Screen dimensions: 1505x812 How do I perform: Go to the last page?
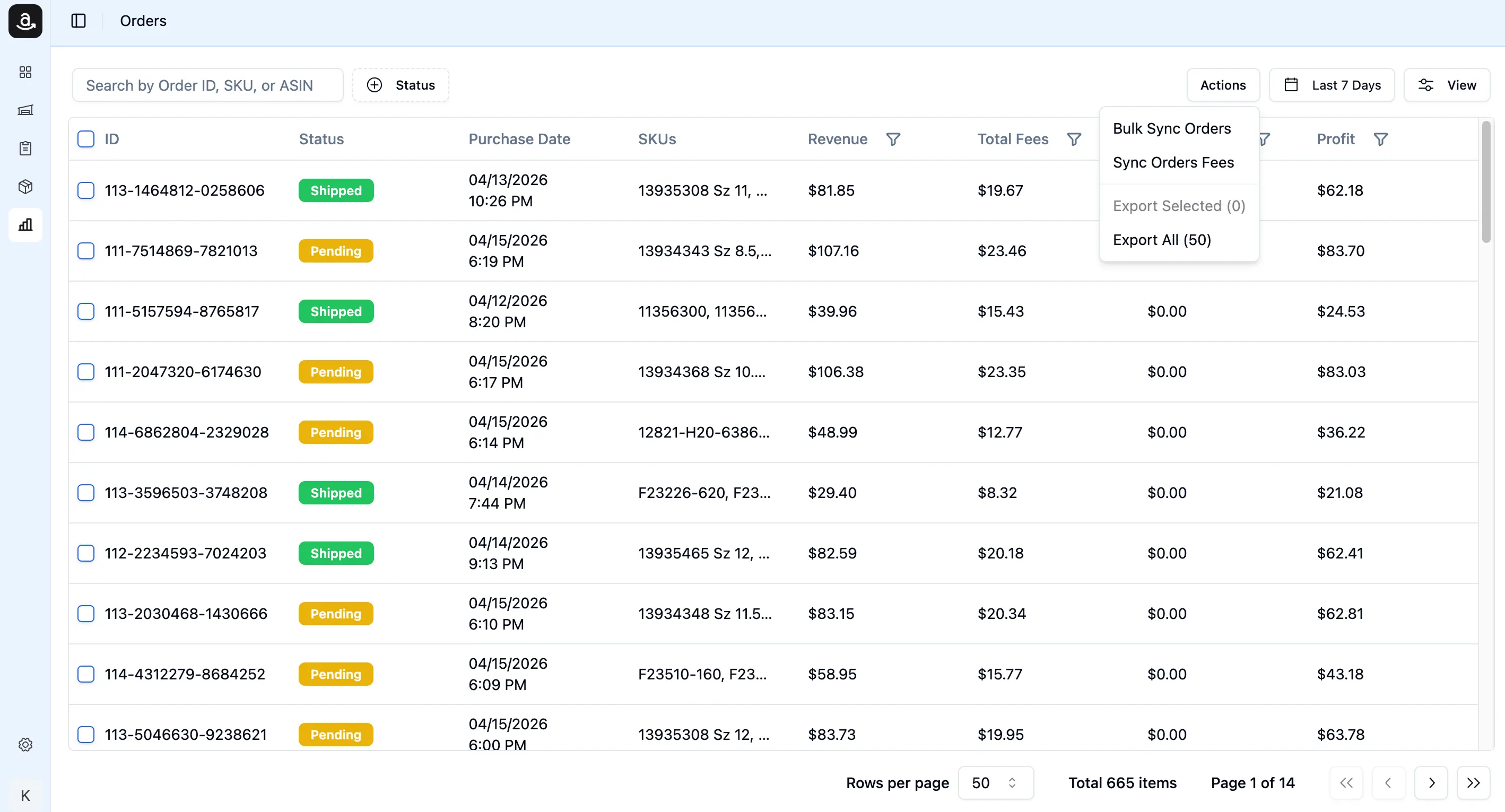1473,782
